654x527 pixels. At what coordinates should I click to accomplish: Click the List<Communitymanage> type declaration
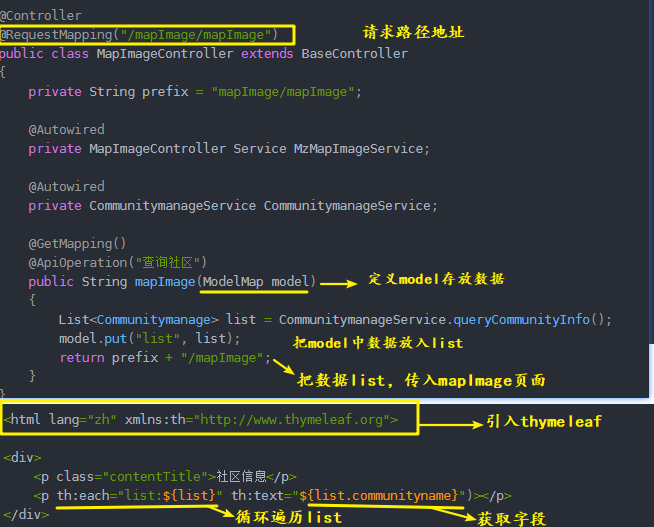click(x=138, y=320)
